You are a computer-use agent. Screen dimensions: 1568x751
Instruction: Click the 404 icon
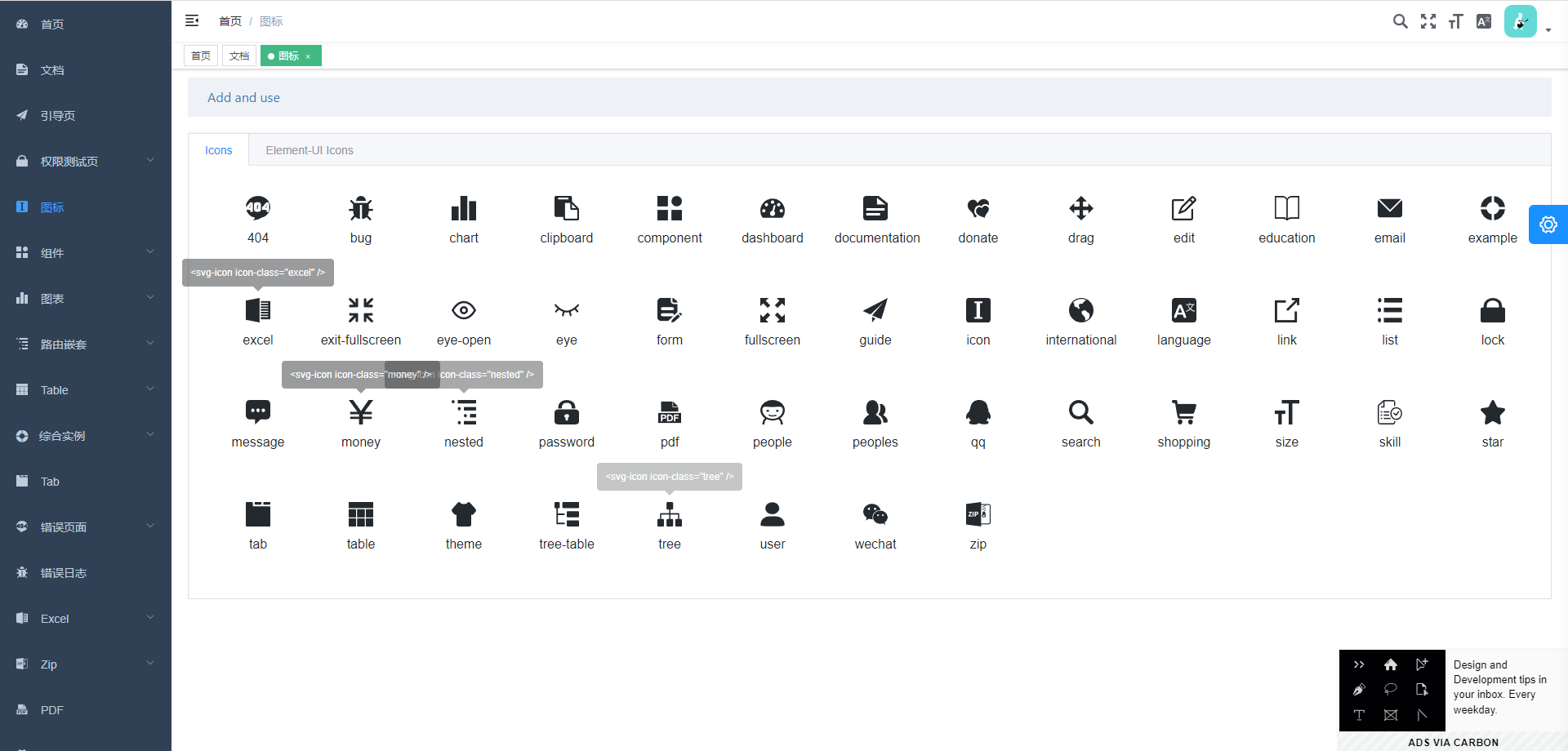[258, 208]
